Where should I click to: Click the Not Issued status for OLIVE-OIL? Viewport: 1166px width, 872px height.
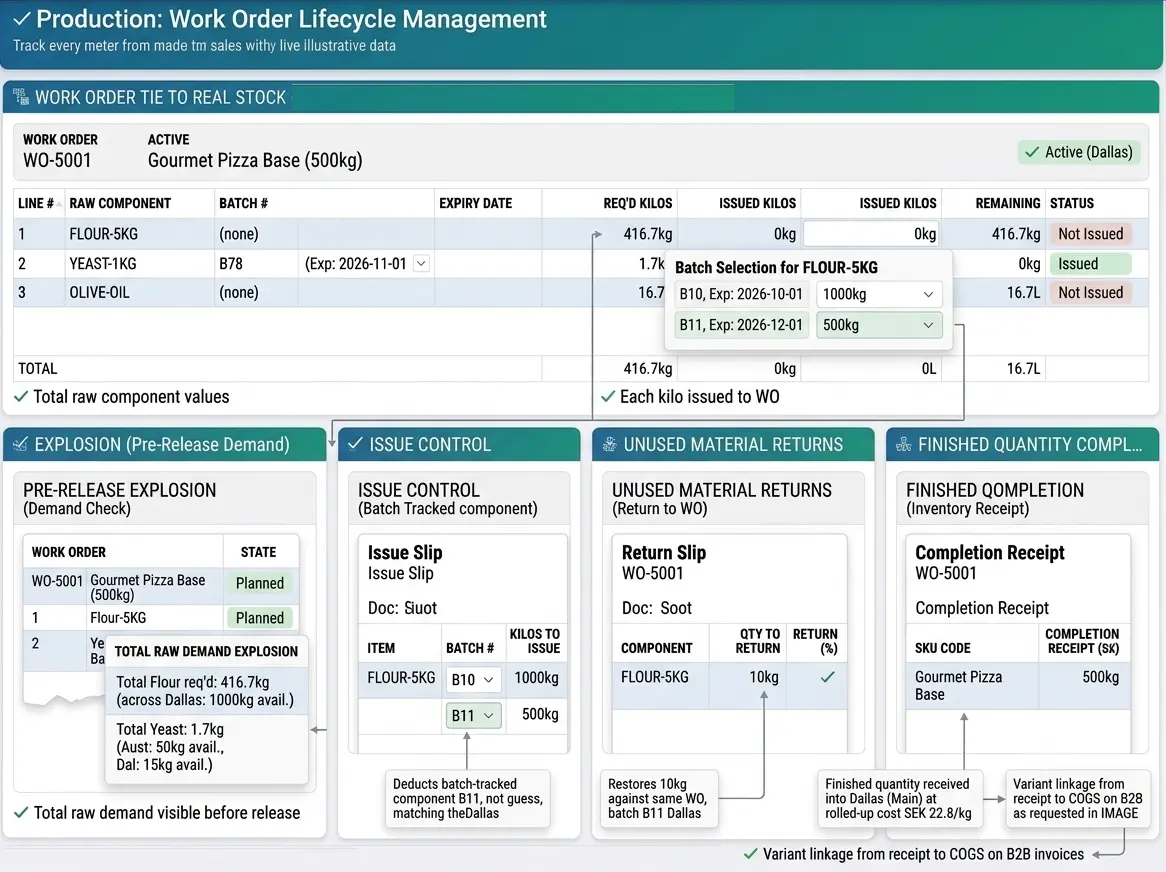(x=1090, y=293)
